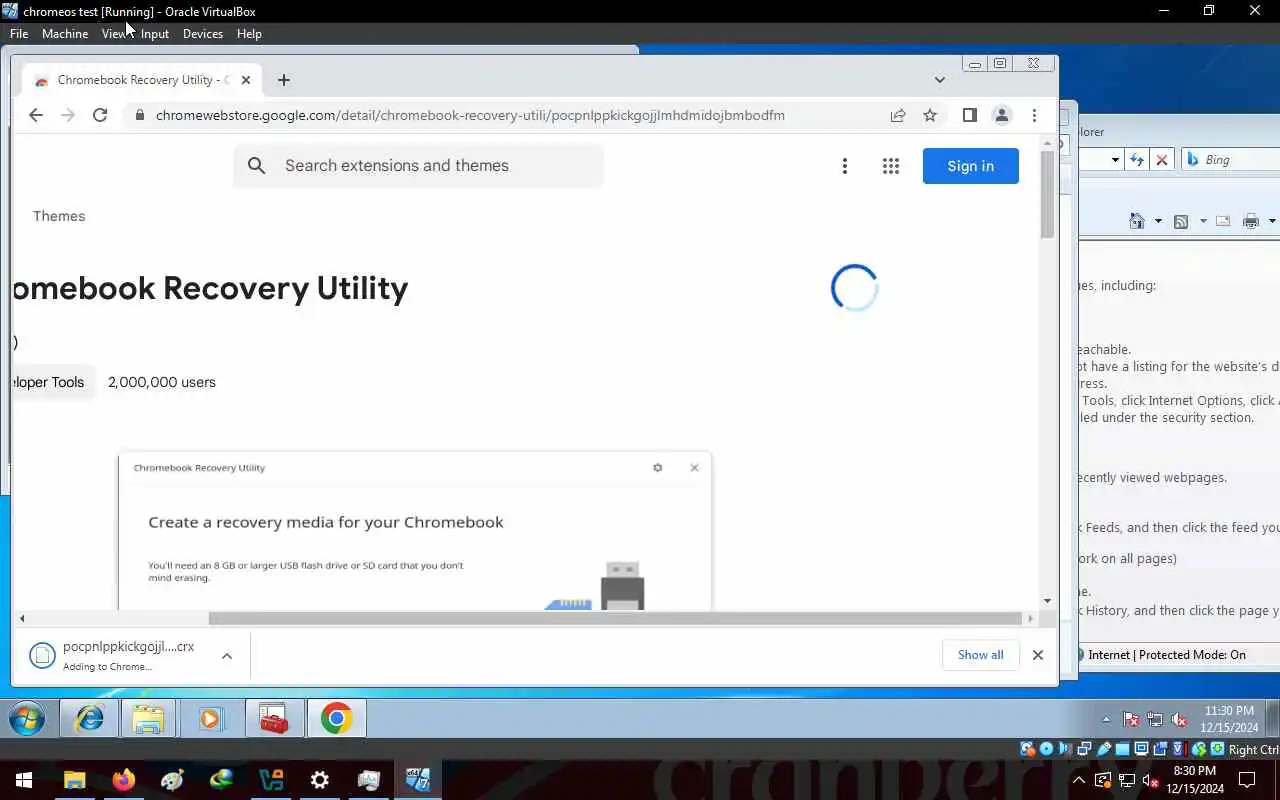Image resolution: width=1280 pixels, height=800 pixels.
Task: Click the horizontal scrollbar thumb in Chrome
Action: [614, 618]
